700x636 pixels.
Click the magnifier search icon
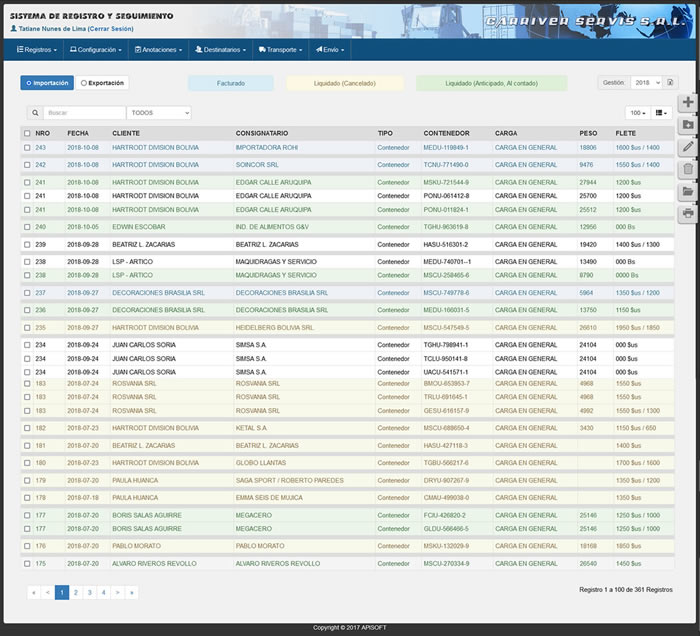click(35, 113)
